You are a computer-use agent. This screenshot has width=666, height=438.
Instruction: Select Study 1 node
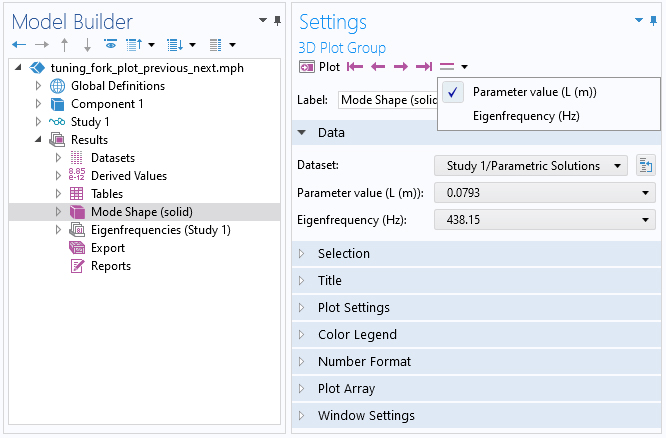pos(90,122)
